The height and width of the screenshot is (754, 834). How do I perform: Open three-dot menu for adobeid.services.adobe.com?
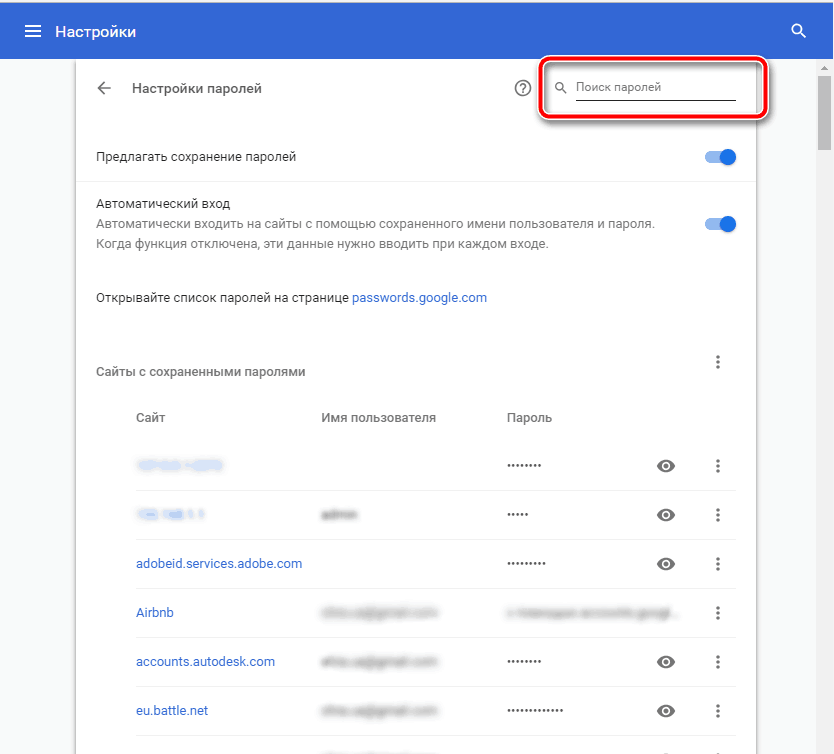pyautogui.click(x=718, y=564)
